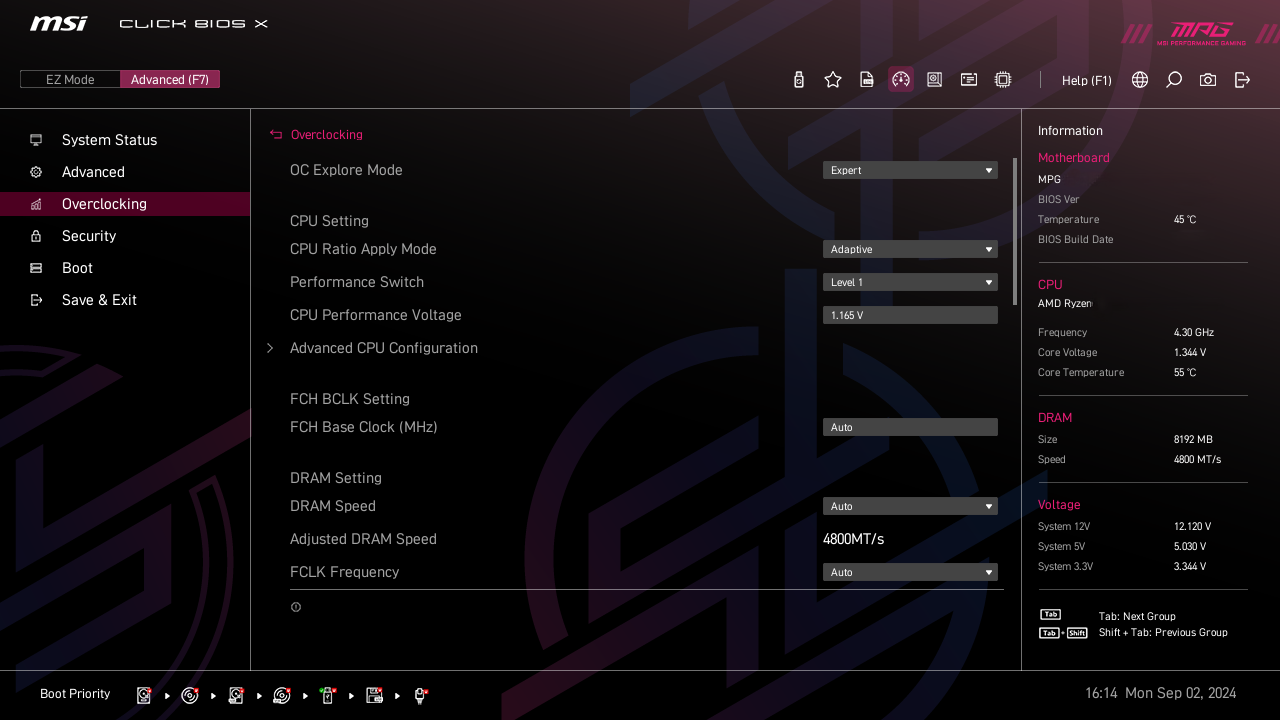Click the settings list vertical scrollbar

(1015, 230)
